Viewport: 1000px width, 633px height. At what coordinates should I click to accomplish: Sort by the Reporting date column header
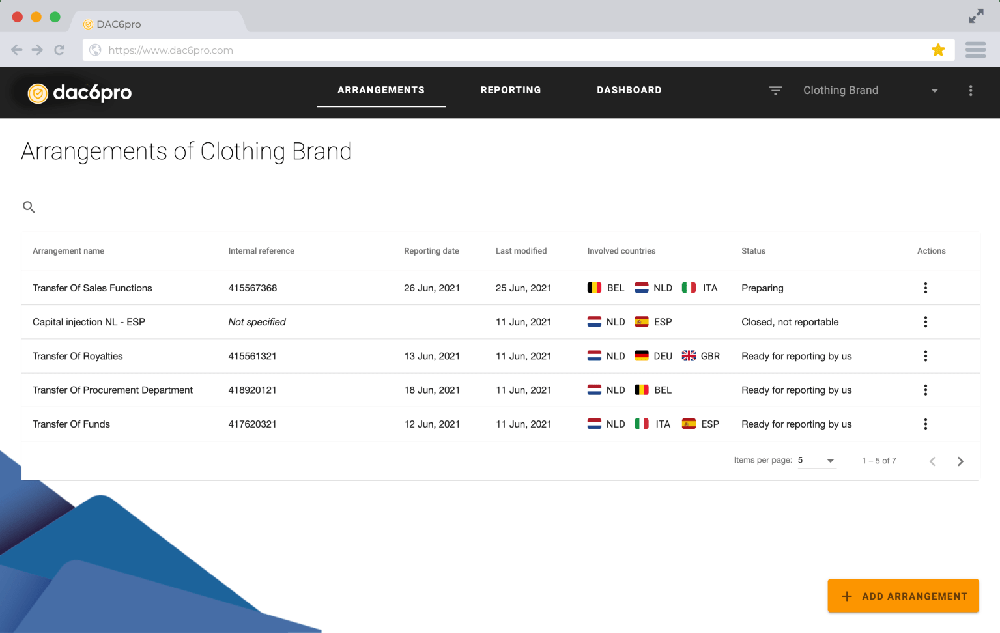(x=431, y=251)
